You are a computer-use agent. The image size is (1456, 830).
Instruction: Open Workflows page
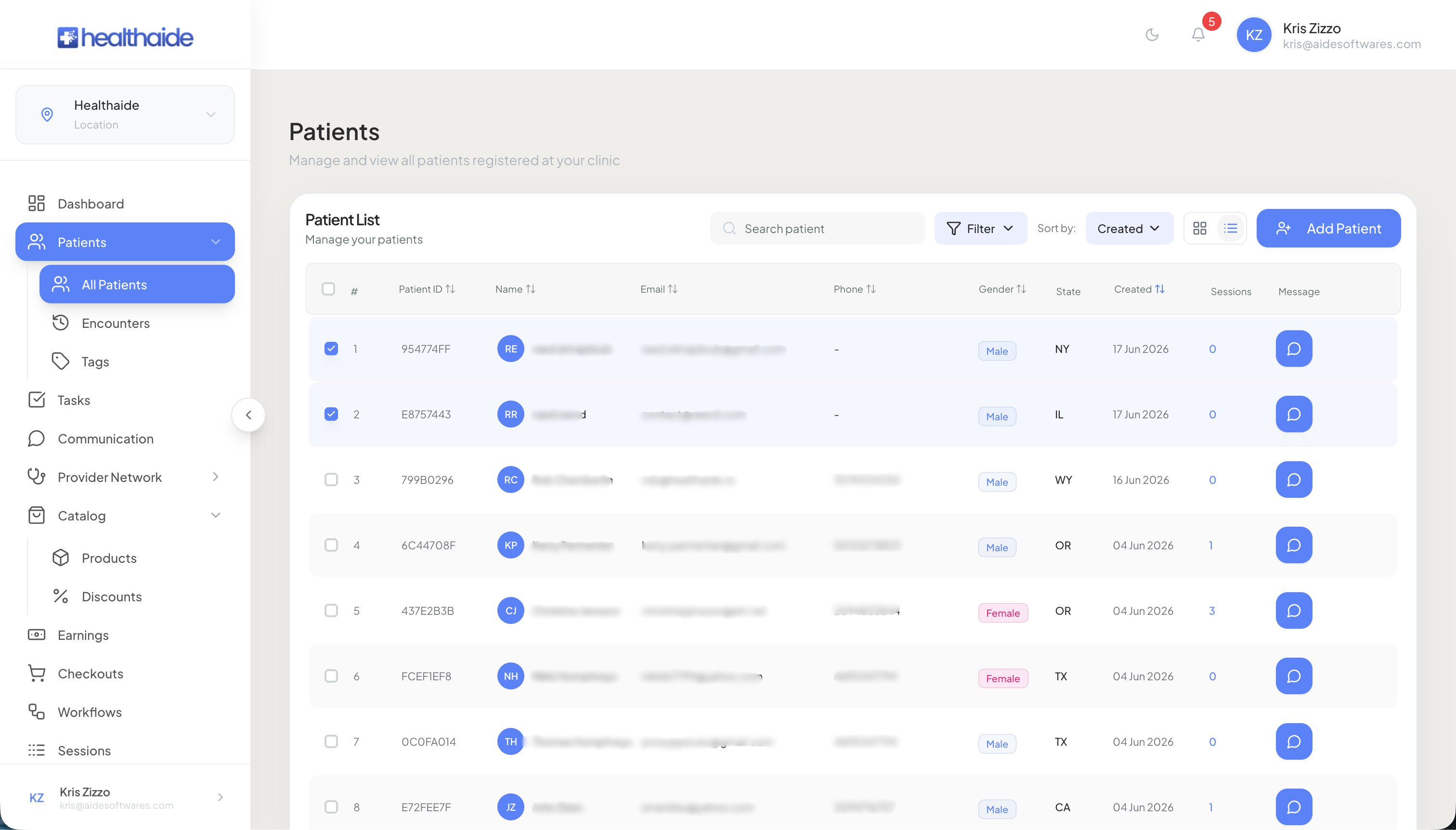[125, 712]
